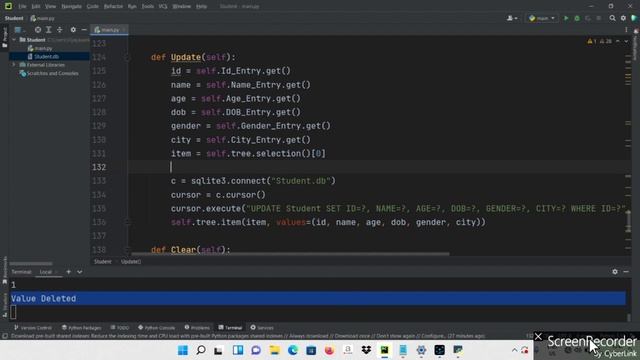Click the warnings indicator in editor
The image size is (640, 360).
click(599, 41)
